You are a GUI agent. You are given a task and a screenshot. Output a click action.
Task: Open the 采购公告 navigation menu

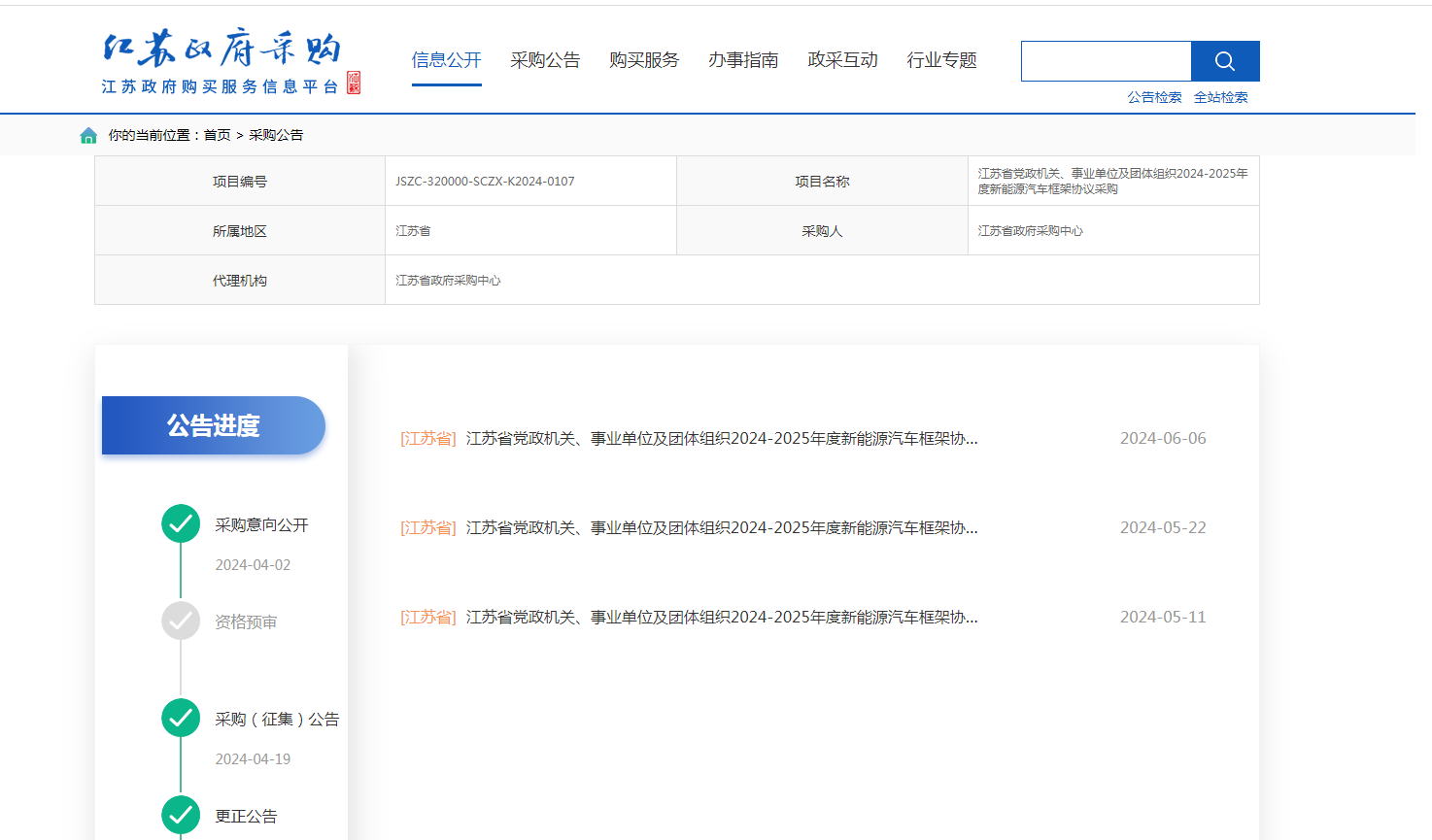545,60
